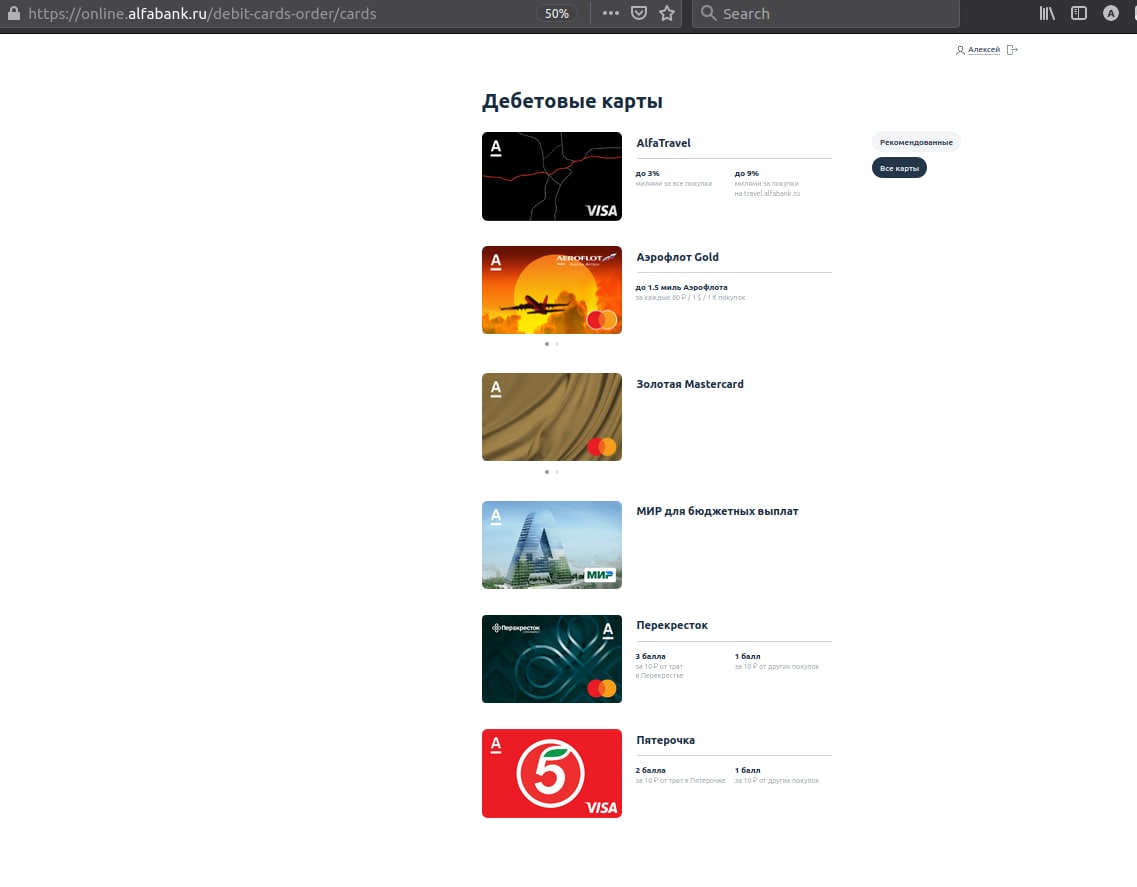
Task: Click the 'до 3%' AlfaTravel benefit text
Action: click(648, 173)
